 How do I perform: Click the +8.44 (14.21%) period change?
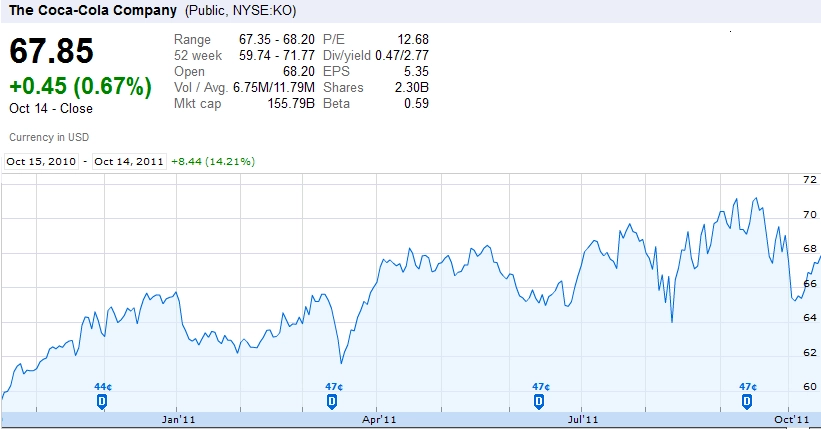tap(213, 161)
